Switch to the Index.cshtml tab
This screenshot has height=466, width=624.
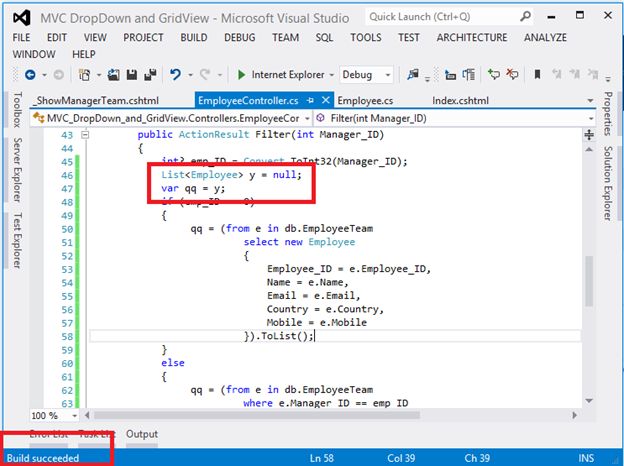pos(460,101)
